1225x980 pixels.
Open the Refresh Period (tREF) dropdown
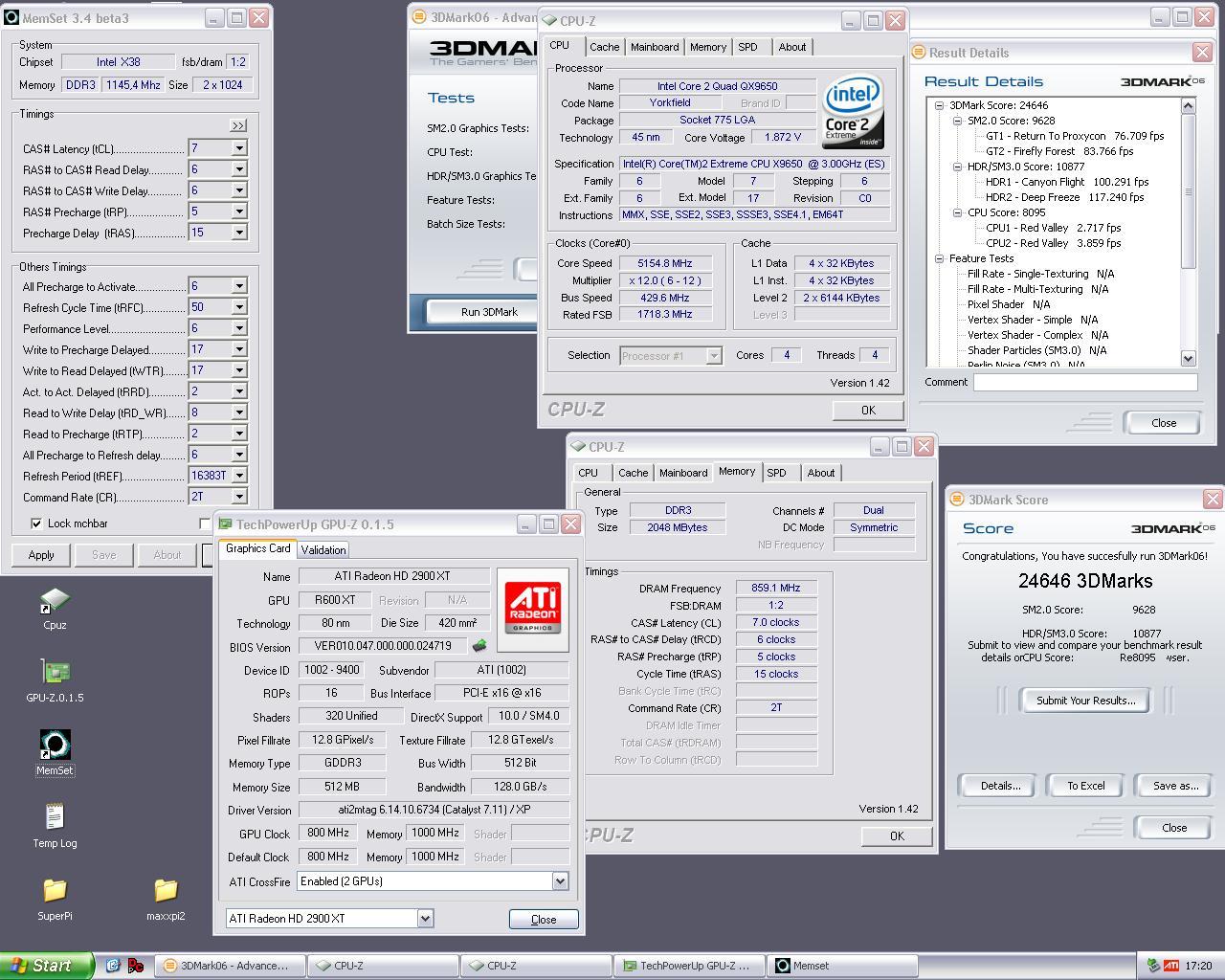point(239,476)
